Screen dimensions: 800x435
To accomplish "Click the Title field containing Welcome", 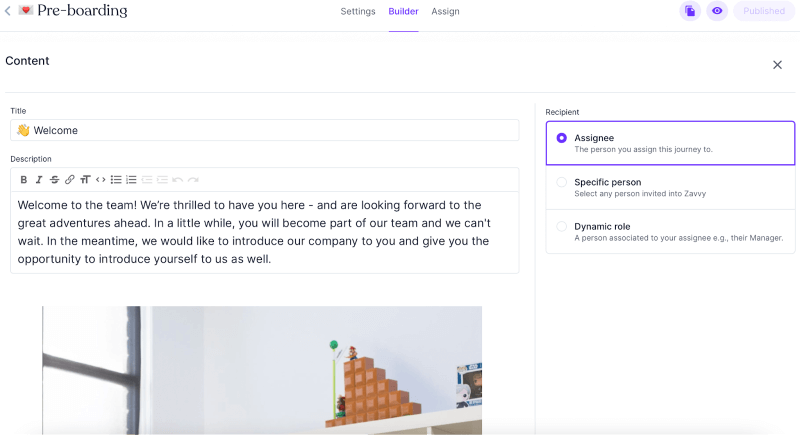I will 265,130.
